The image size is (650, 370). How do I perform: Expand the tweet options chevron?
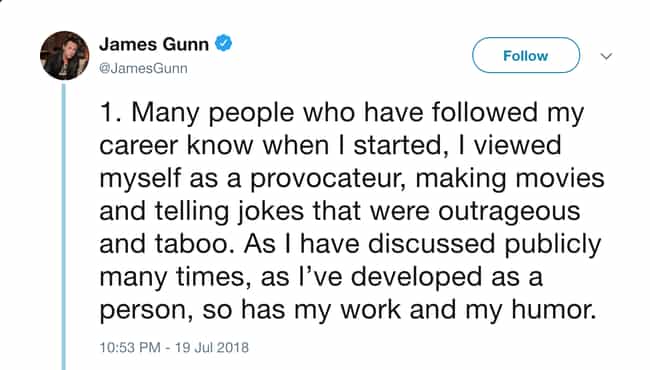606,56
